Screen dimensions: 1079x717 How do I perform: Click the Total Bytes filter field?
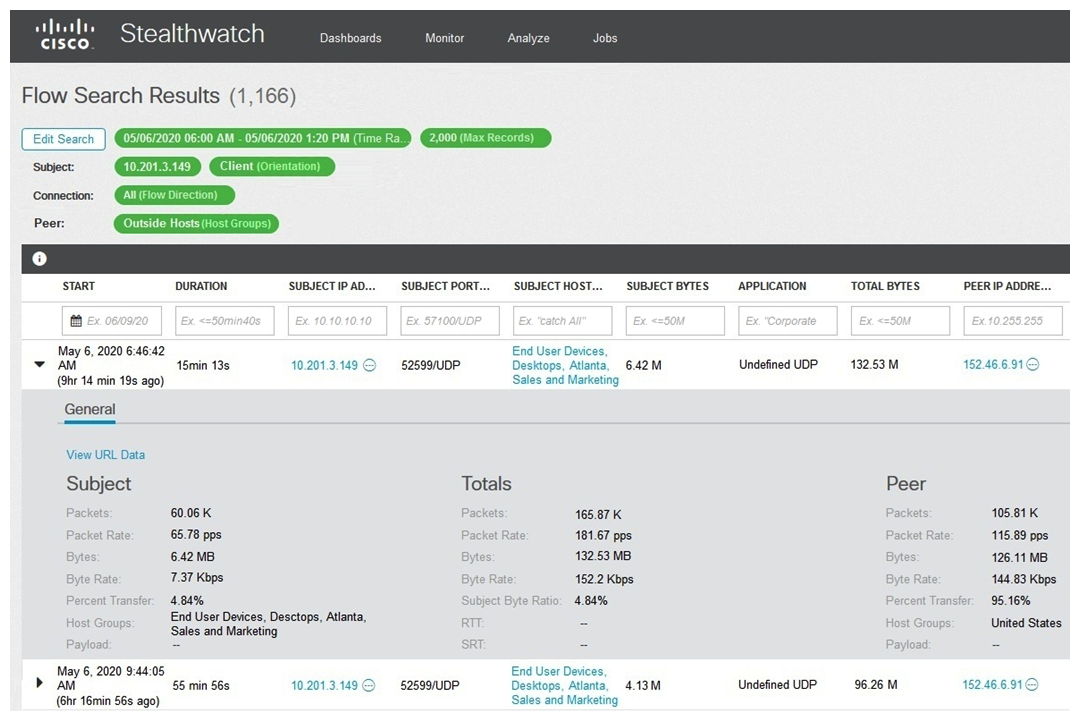pos(900,321)
